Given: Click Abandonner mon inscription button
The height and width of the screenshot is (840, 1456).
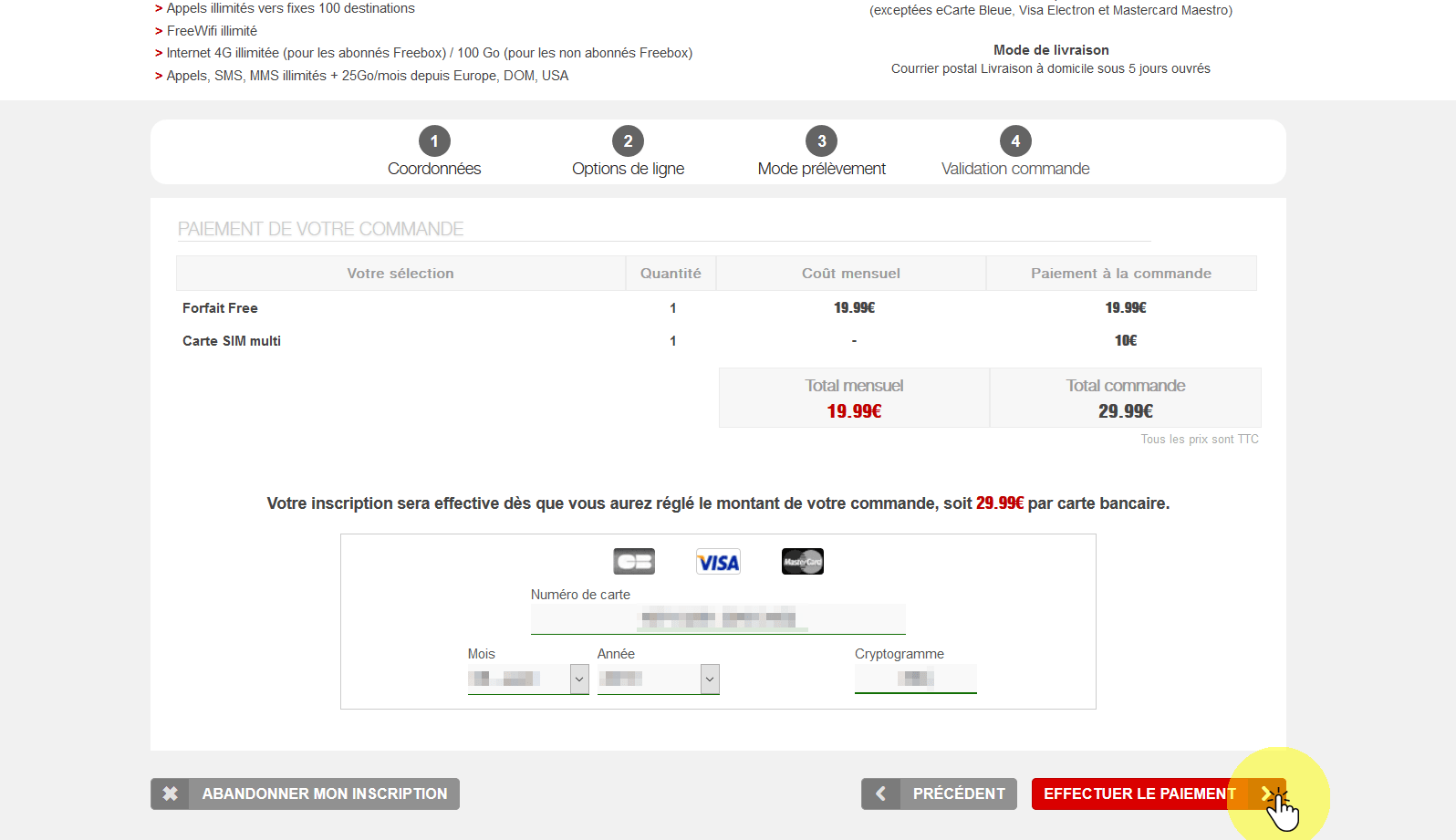Looking at the screenshot, I should tap(305, 793).
